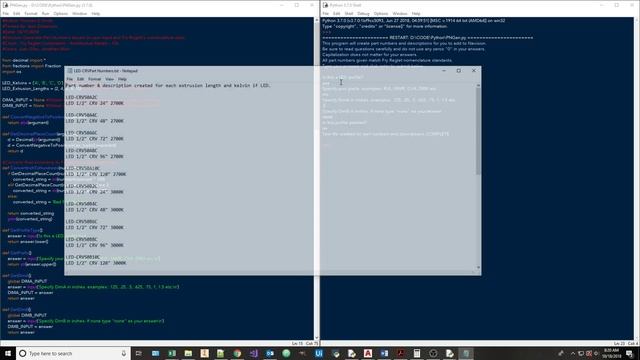The image size is (640, 360).
Task: Open View menu in Notepad
Action: 109,79
